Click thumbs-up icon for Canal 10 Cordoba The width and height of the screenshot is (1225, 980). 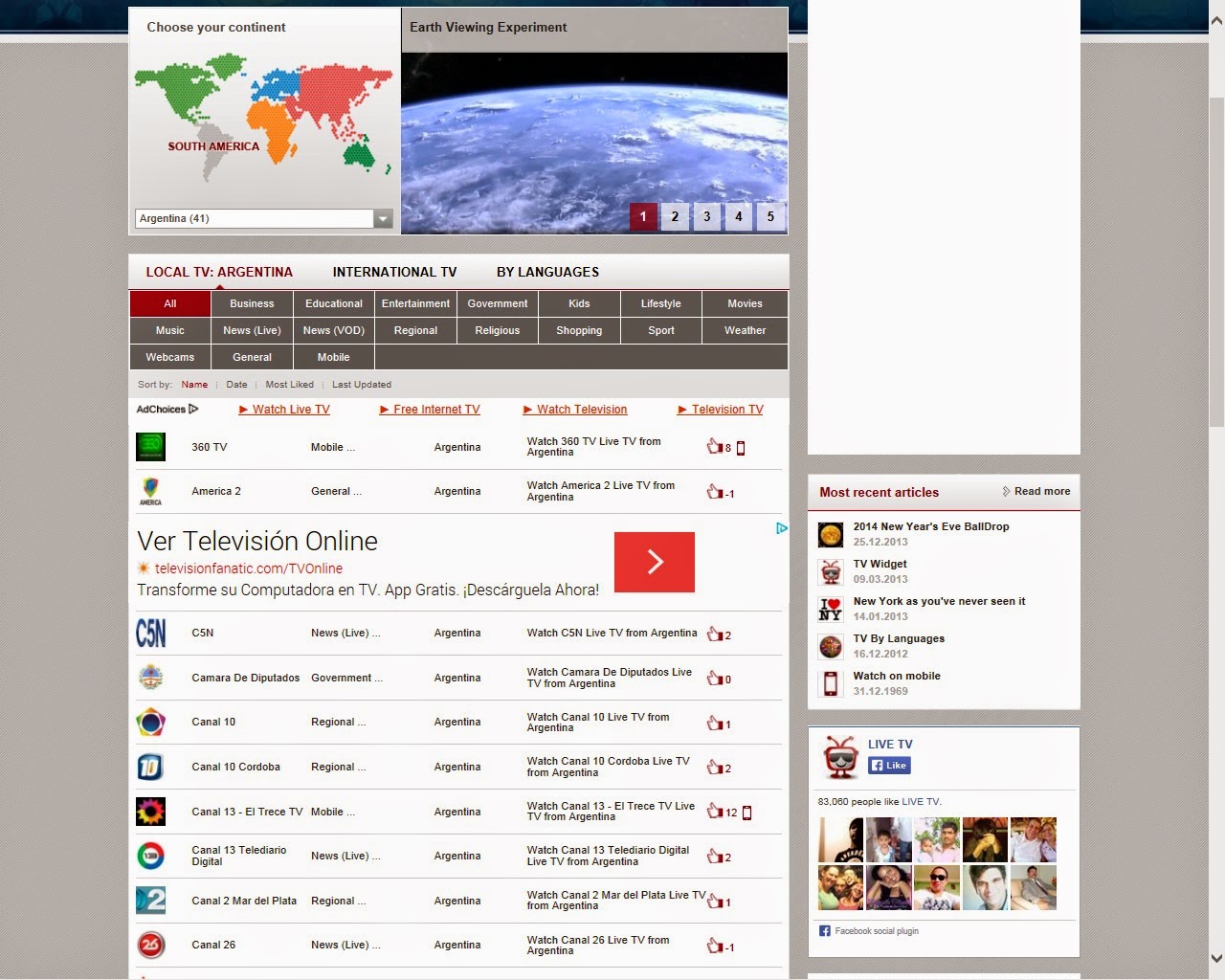point(714,768)
